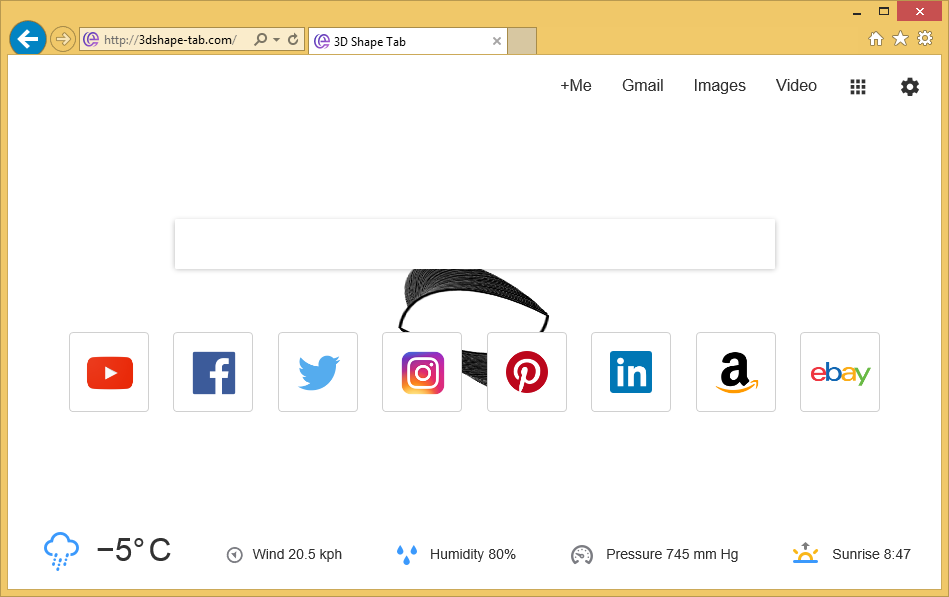Close the 3D Shape Tab tab
The image size is (949, 597).
tap(497, 41)
